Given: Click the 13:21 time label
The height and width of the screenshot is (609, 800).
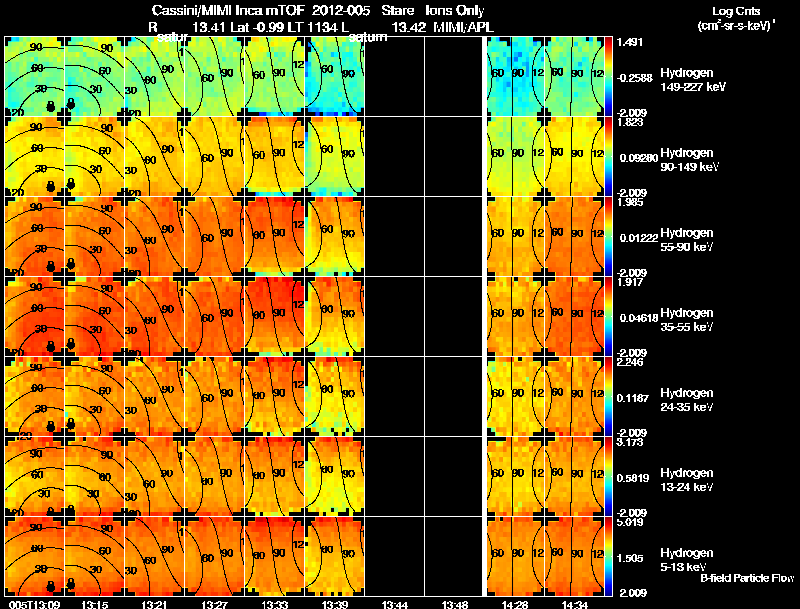Looking at the screenshot, I should [154, 604].
